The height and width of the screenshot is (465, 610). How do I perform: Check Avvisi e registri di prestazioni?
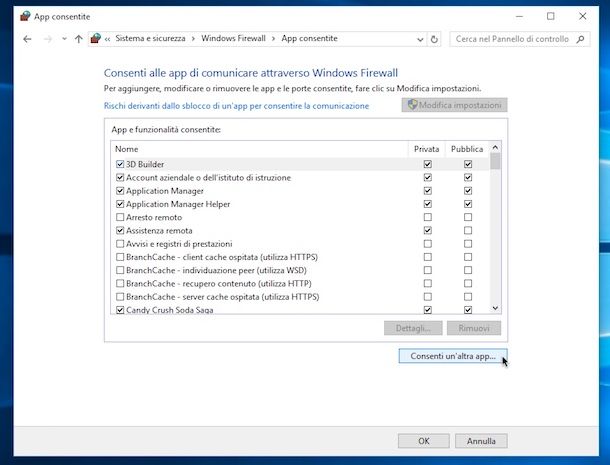[x=120, y=244]
